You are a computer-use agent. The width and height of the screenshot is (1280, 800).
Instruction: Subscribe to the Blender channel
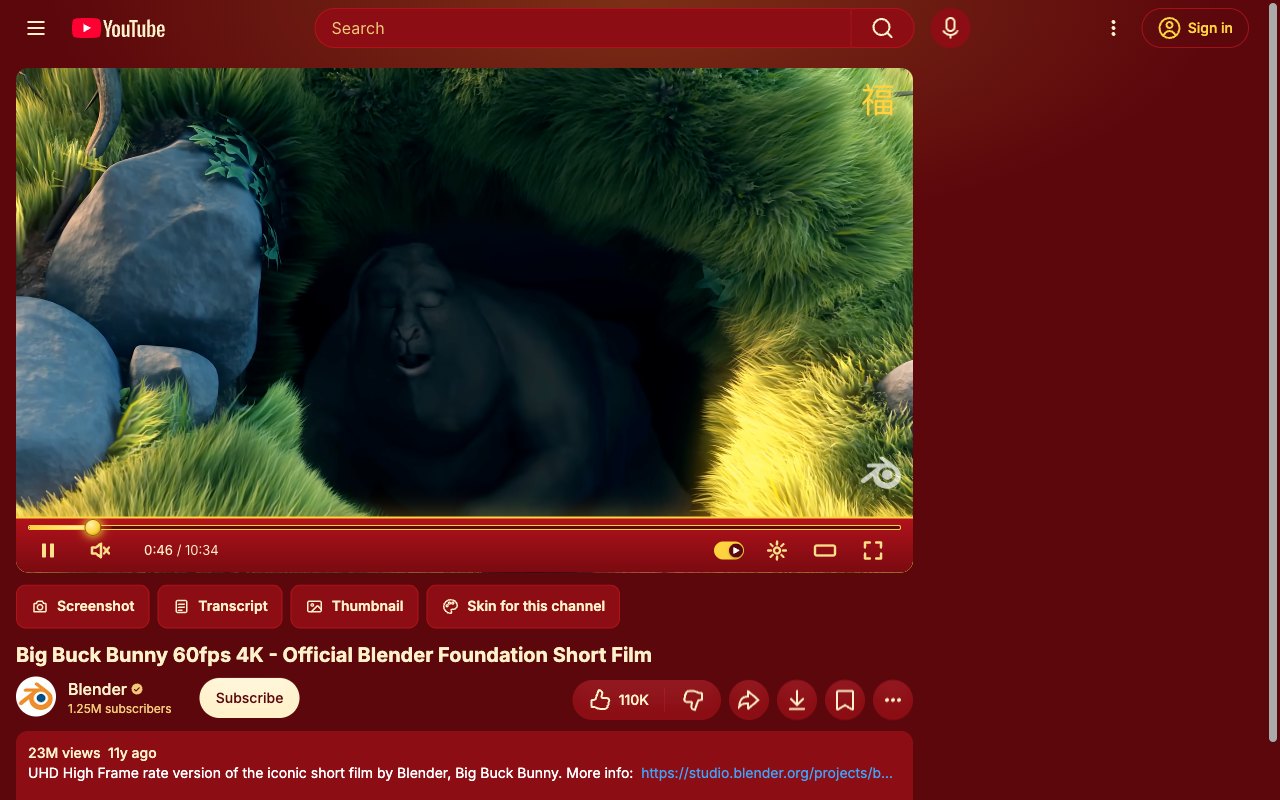(x=249, y=698)
